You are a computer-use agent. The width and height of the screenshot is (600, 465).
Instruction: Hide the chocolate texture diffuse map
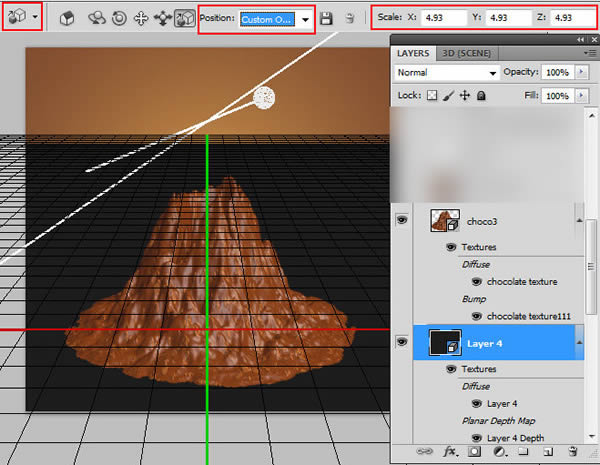click(476, 282)
